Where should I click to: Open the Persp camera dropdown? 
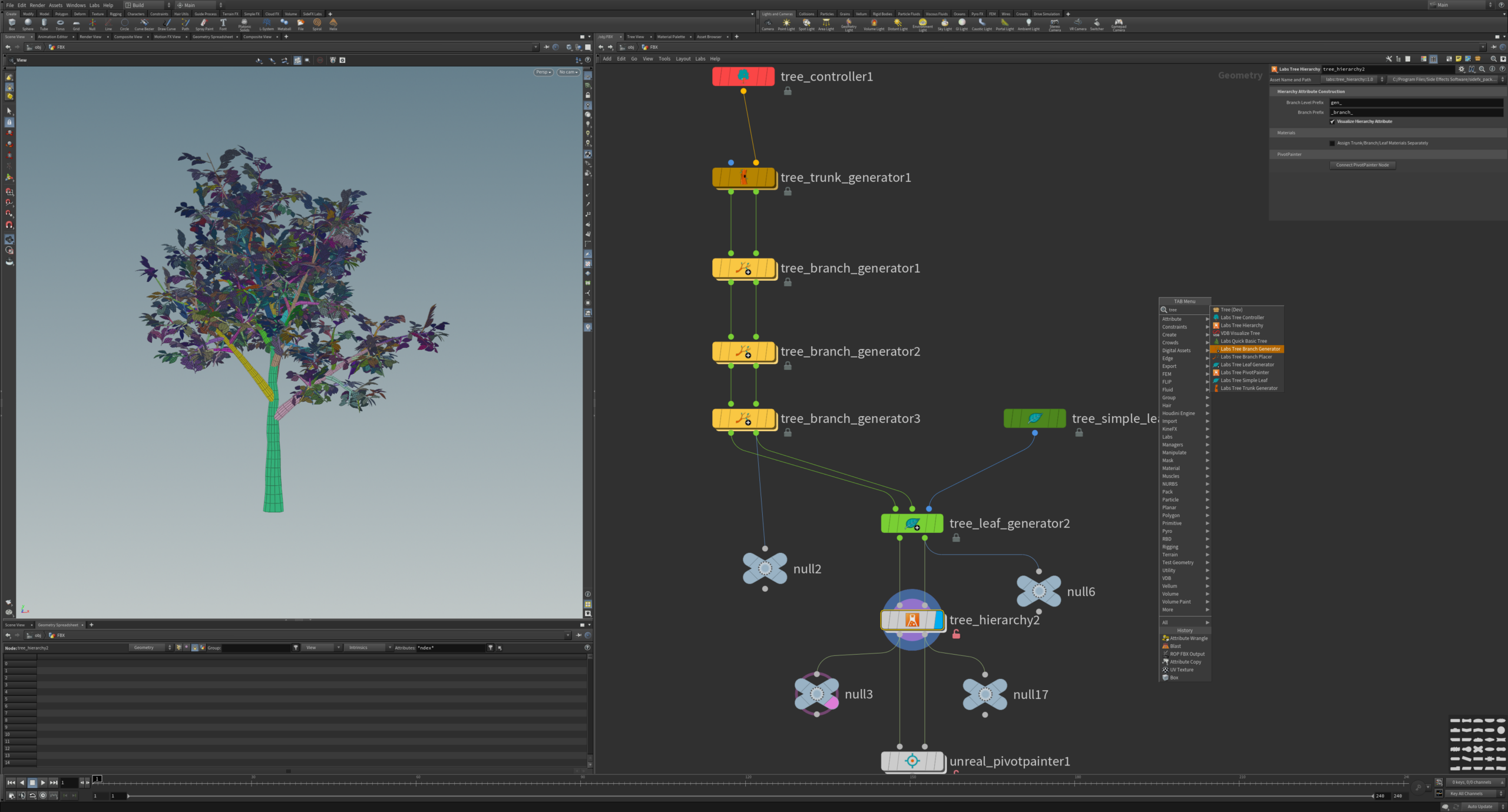543,72
